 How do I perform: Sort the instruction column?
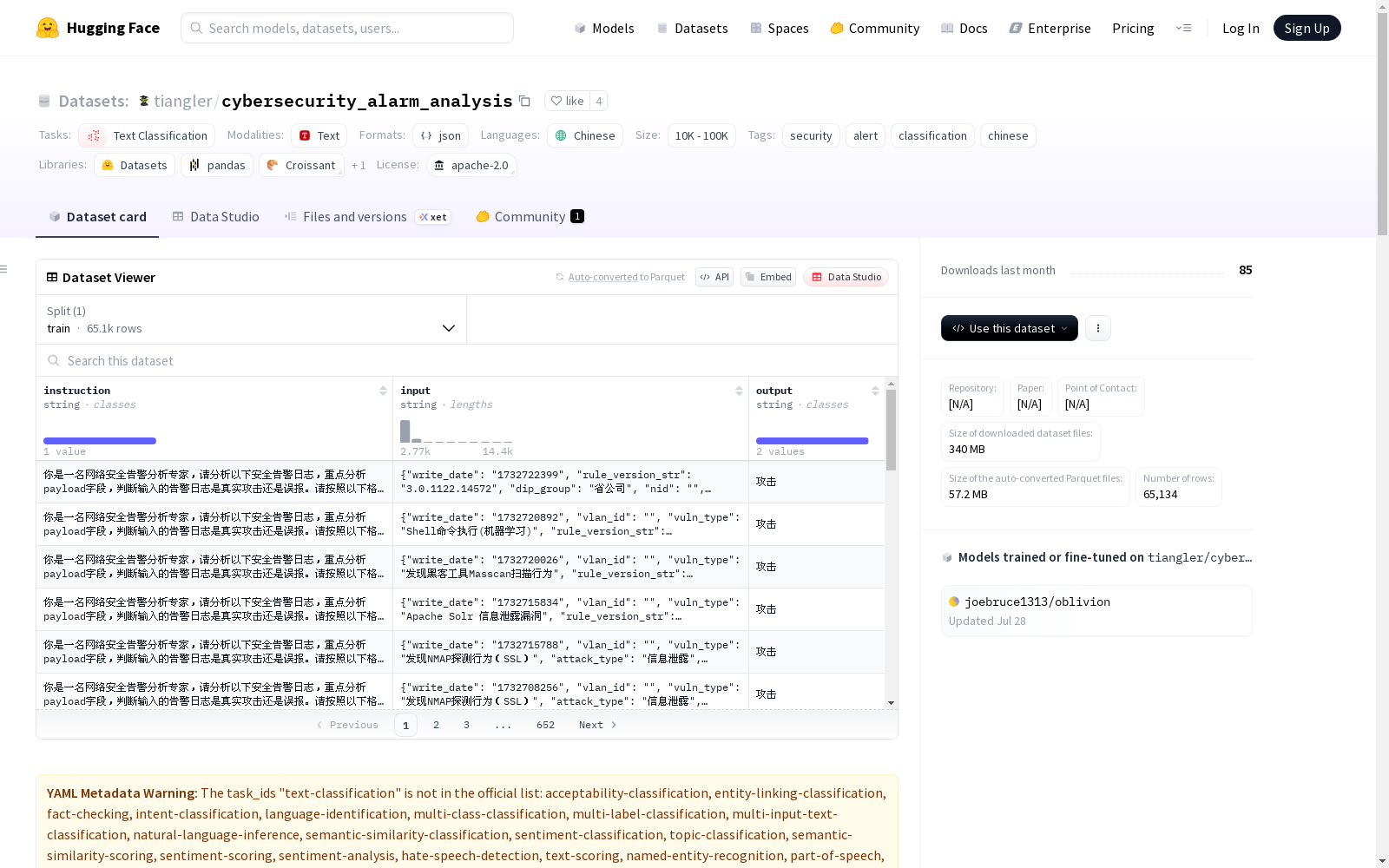click(383, 391)
